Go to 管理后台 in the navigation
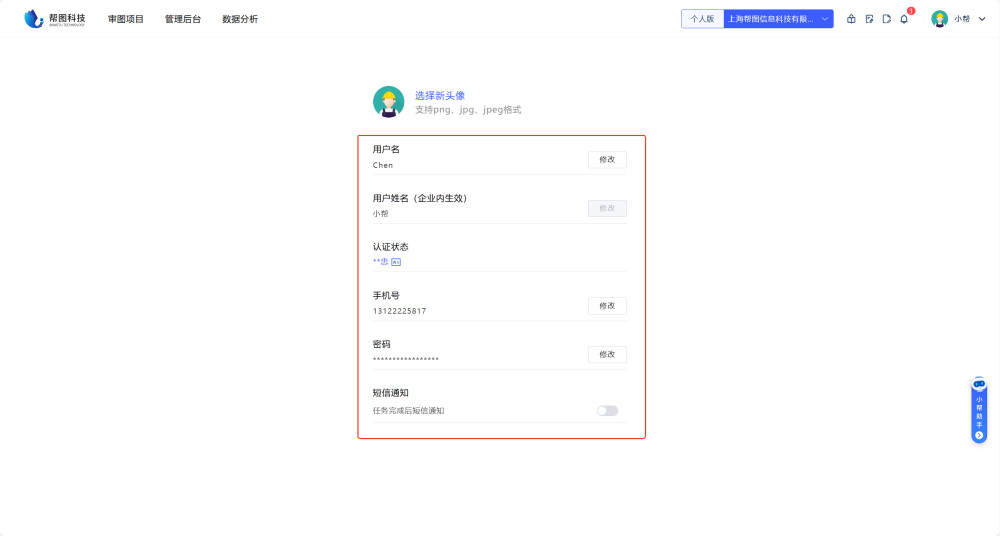 [x=183, y=19]
